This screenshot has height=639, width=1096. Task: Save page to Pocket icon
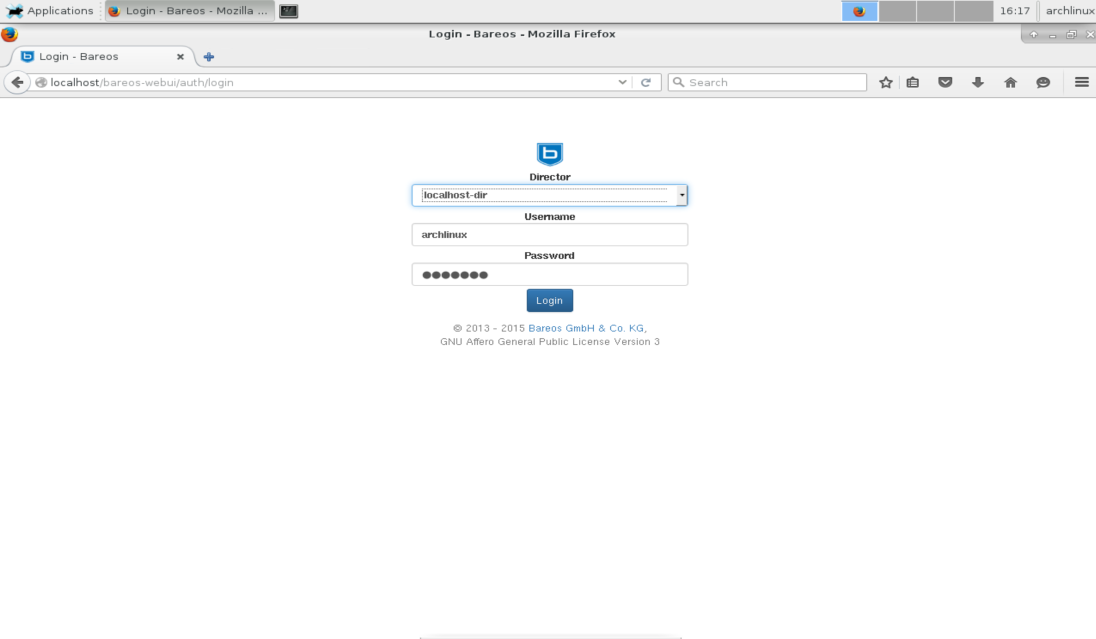pyautogui.click(x=945, y=82)
